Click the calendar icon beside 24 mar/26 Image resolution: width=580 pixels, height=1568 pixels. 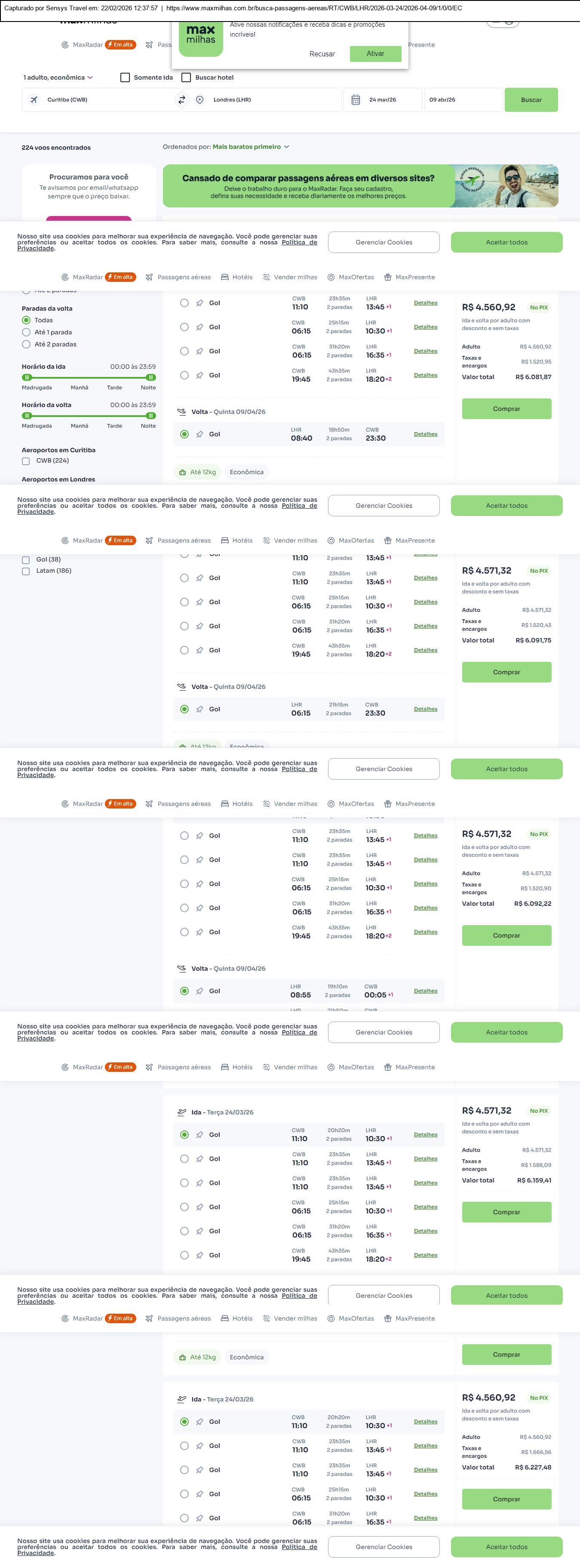point(356,100)
